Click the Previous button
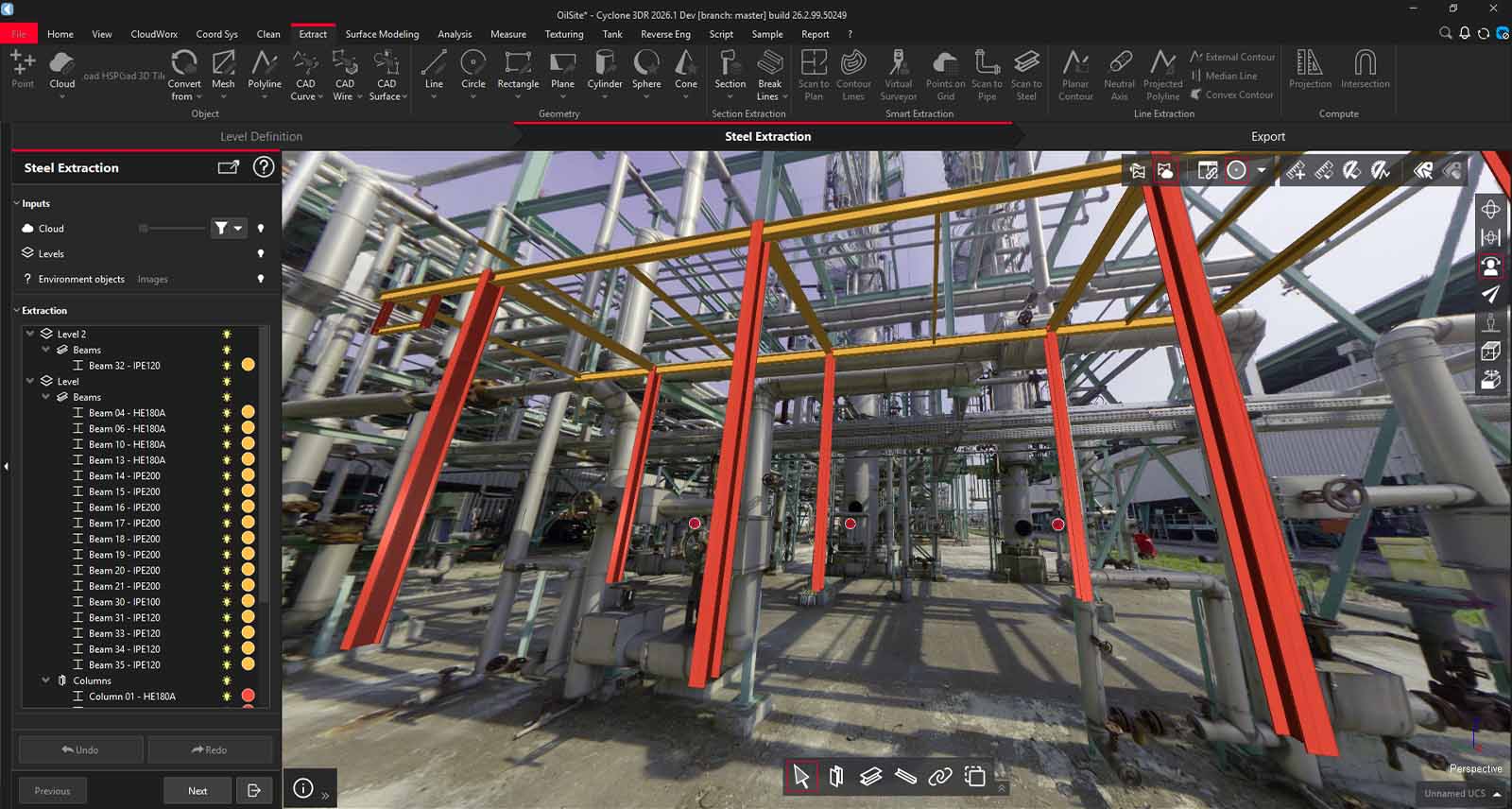Screen dimensions: 1512x809 52,791
